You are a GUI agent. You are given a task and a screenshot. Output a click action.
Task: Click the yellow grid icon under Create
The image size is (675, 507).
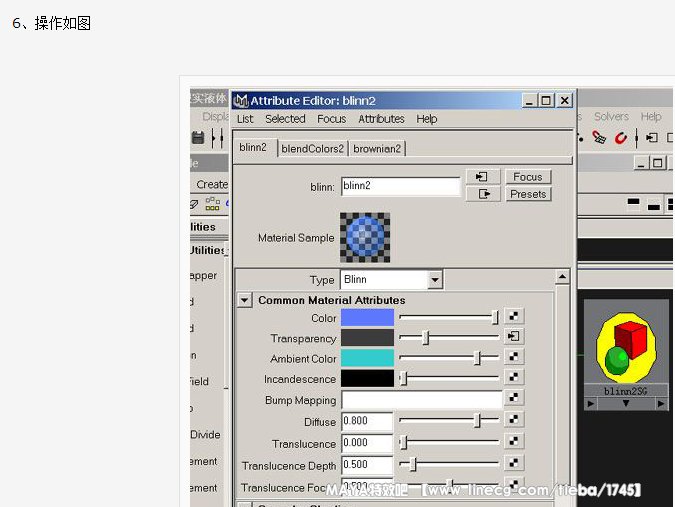click(212, 204)
